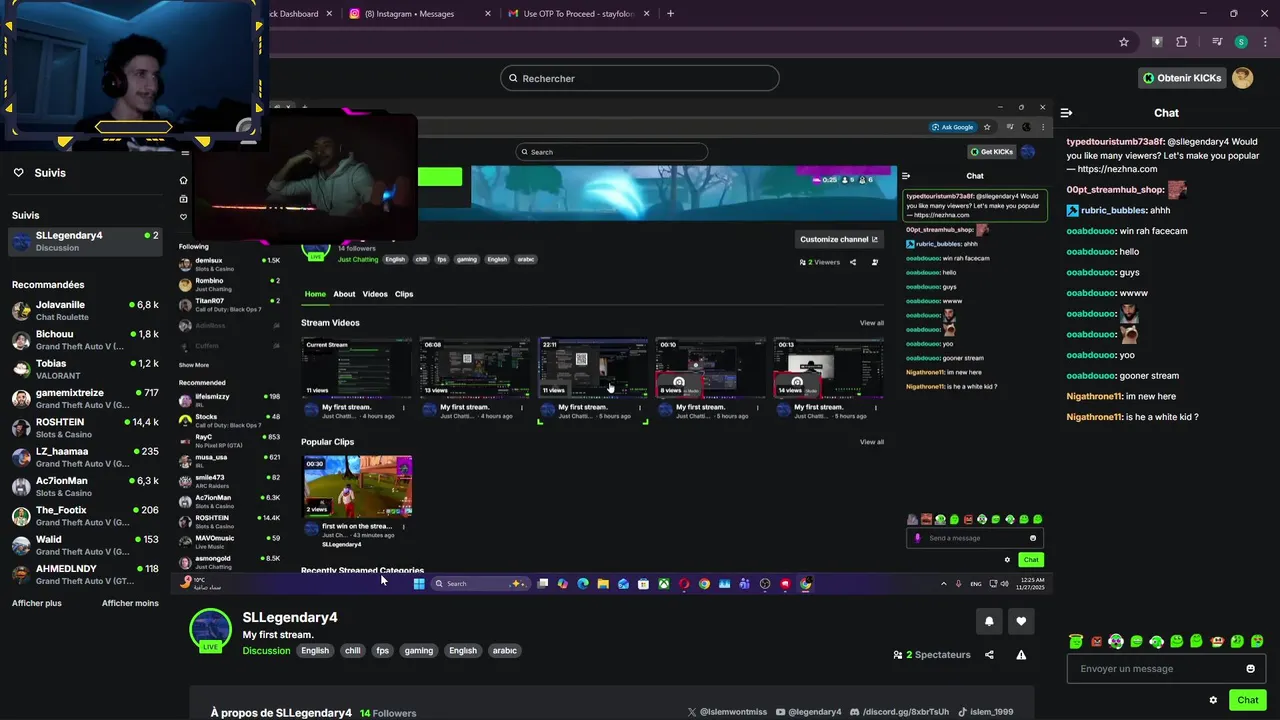Click the TikTok icon islem_1999
Screen dimensions: 1280x720
[962, 712]
